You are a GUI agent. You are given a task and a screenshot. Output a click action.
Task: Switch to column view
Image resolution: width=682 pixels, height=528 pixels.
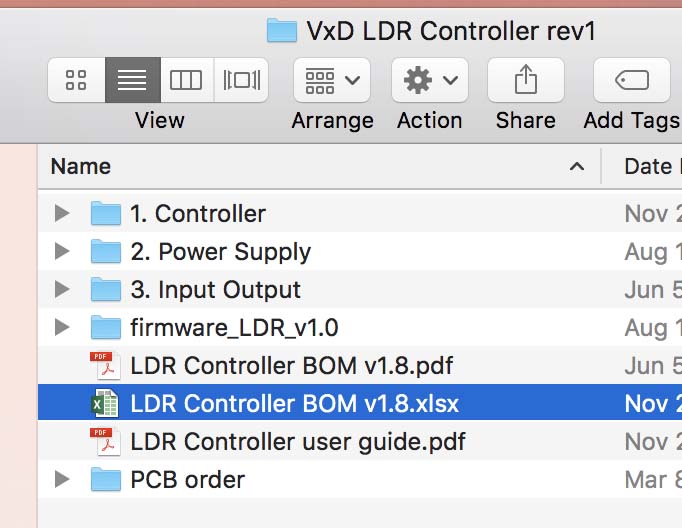point(187,80)
